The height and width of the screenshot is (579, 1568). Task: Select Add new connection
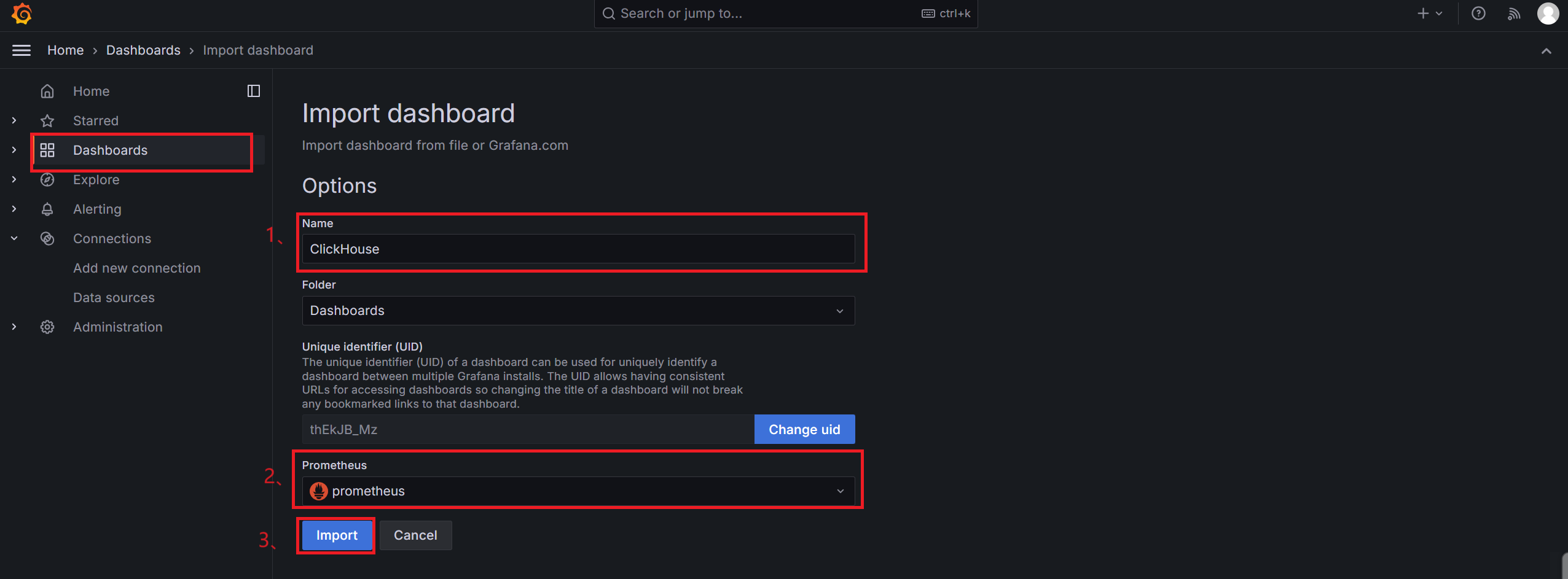click(137, 268)
